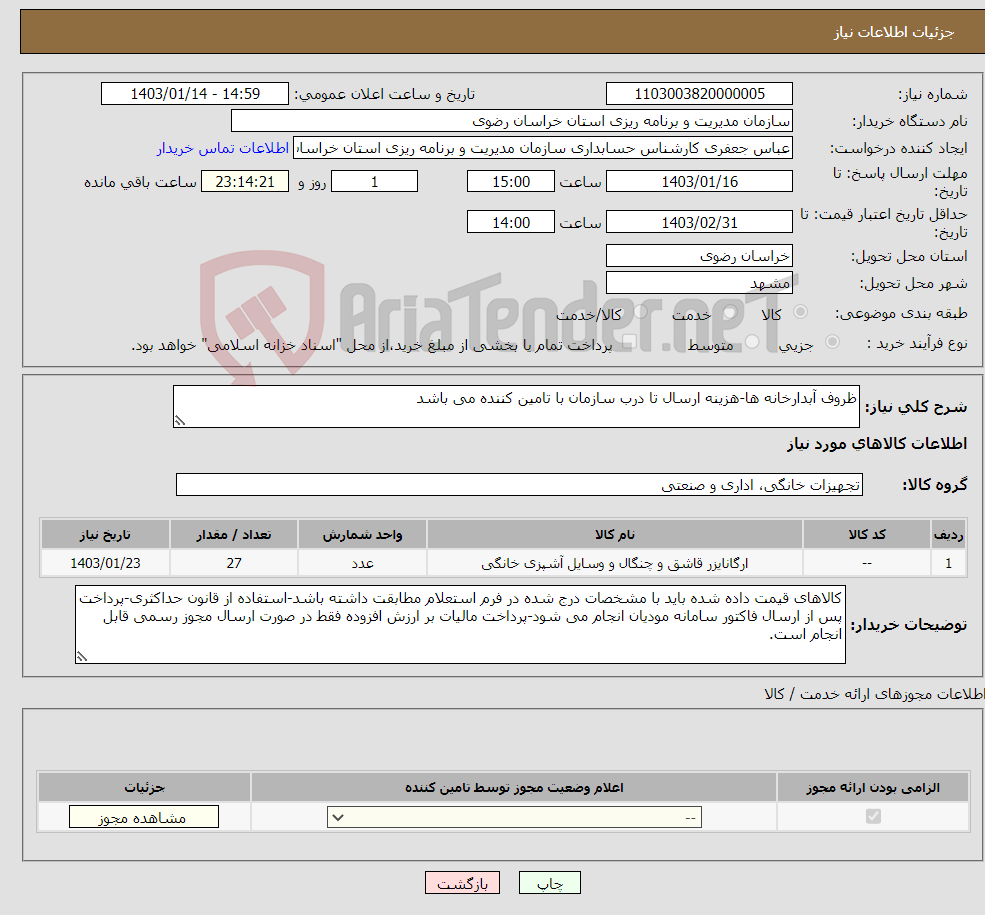Click the اطلاعات کالاهای مورد نیاز heading
Image resolution: width=985 pixels, height=915 pixels.
[x=877, y=443]
